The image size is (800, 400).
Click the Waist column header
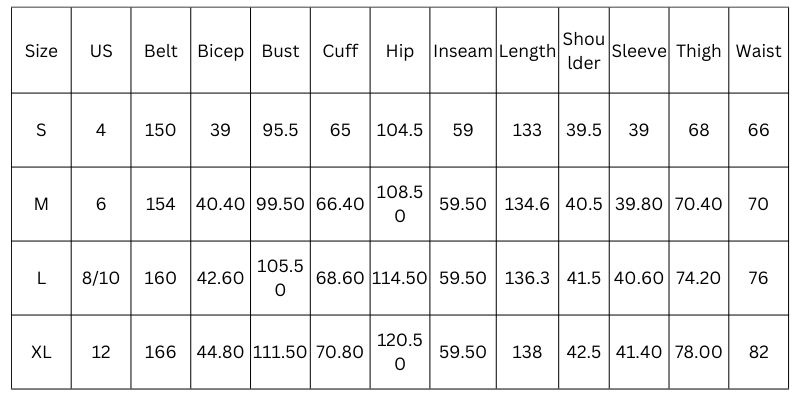[758, 51]
